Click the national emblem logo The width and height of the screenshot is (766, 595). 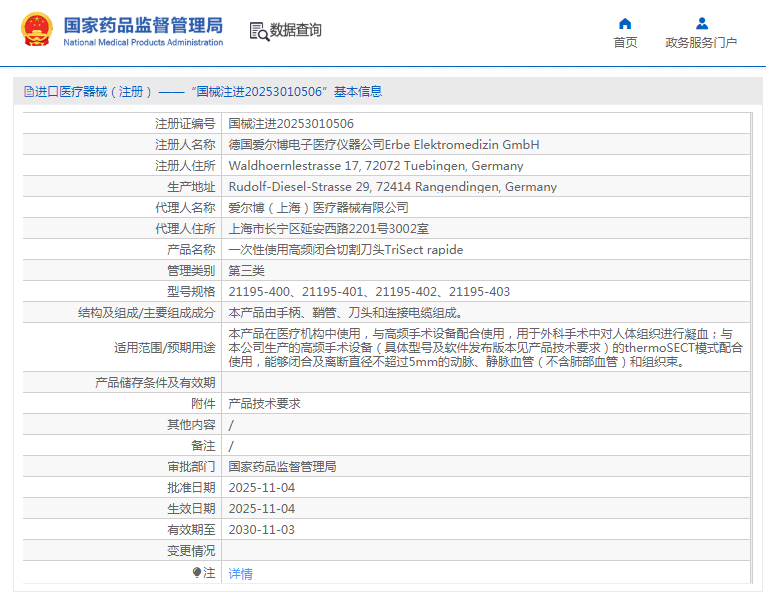point(35,30)
